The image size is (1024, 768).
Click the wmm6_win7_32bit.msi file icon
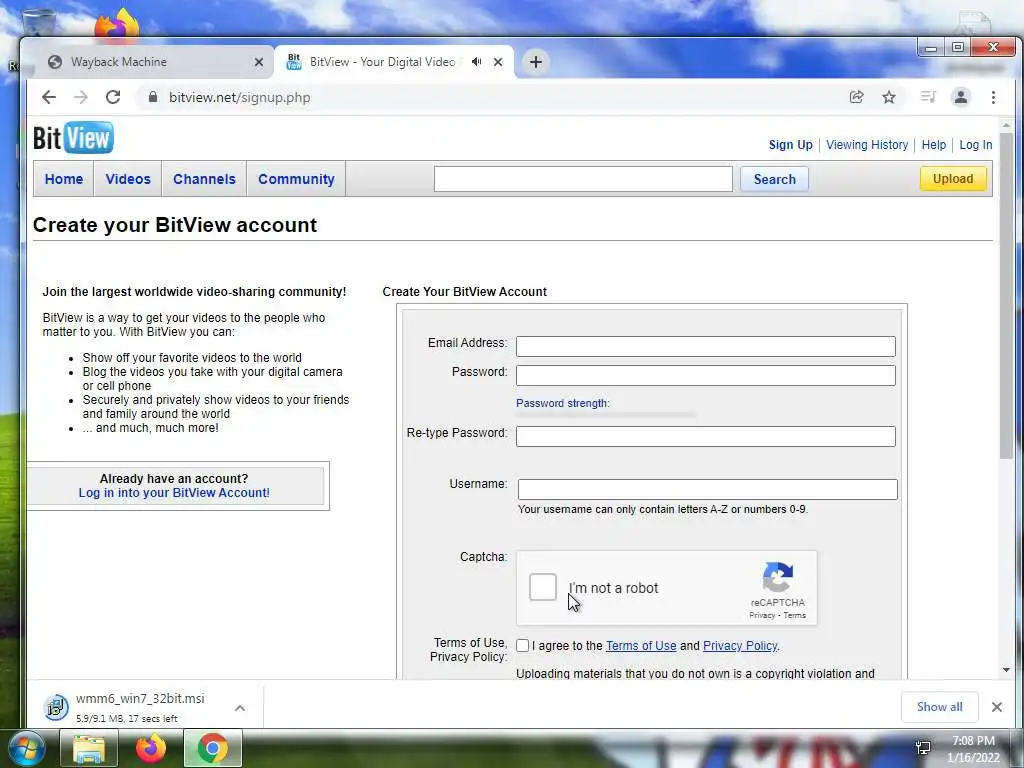[x=56, y=707]
